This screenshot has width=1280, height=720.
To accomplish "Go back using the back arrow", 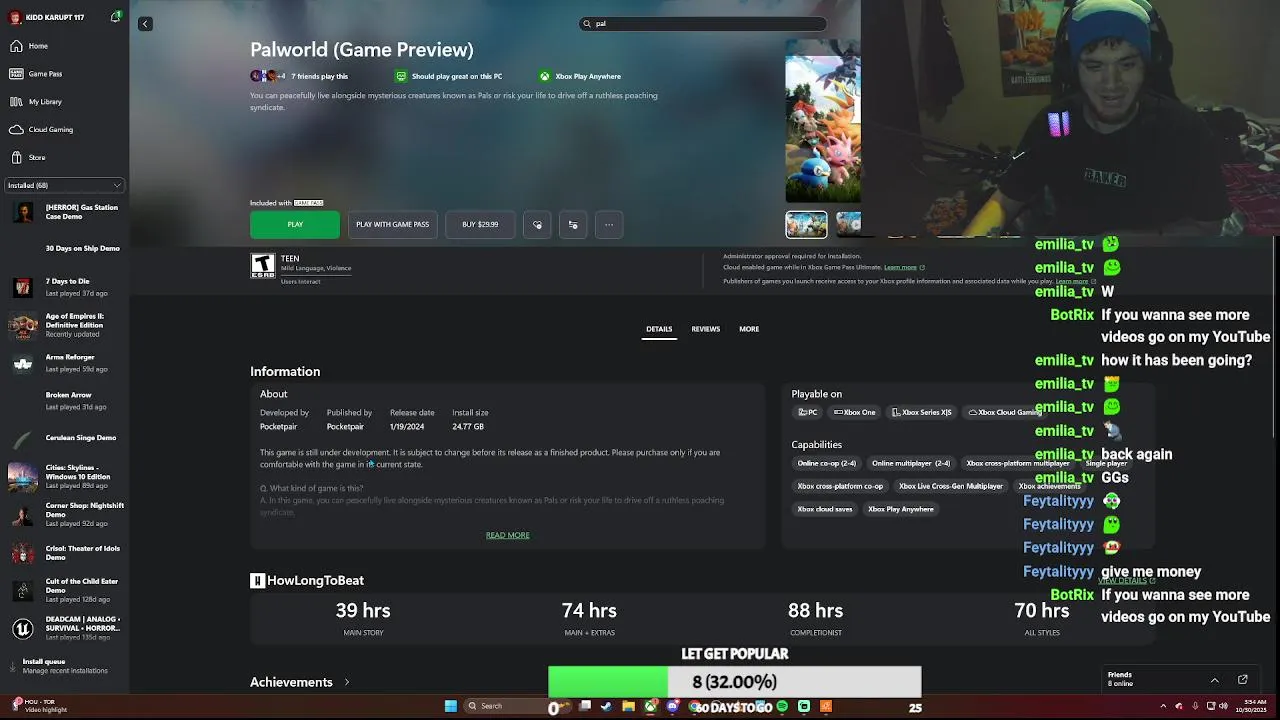I will tap(145, 24).
